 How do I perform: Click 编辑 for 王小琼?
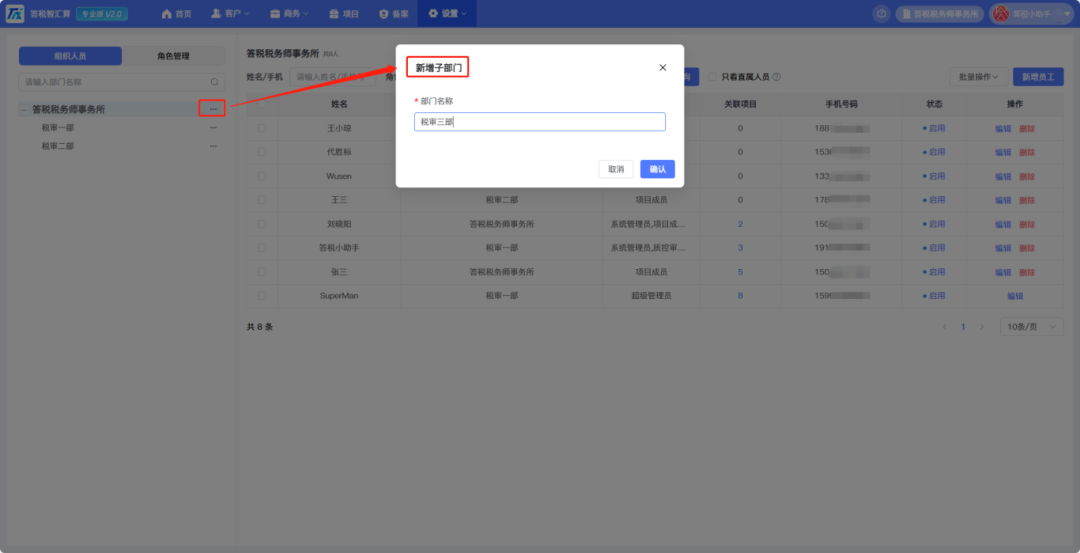pyautogui.click(x=1003, y=128)
